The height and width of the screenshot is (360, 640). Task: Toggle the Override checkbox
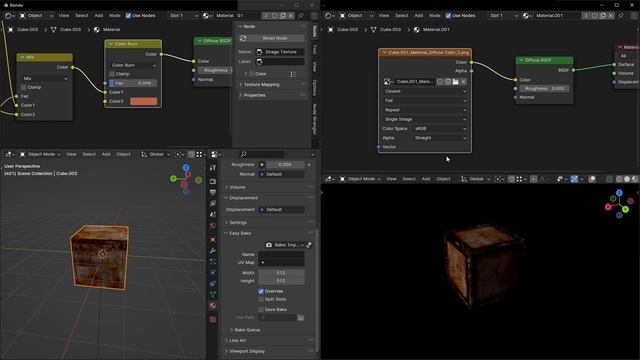261,291
